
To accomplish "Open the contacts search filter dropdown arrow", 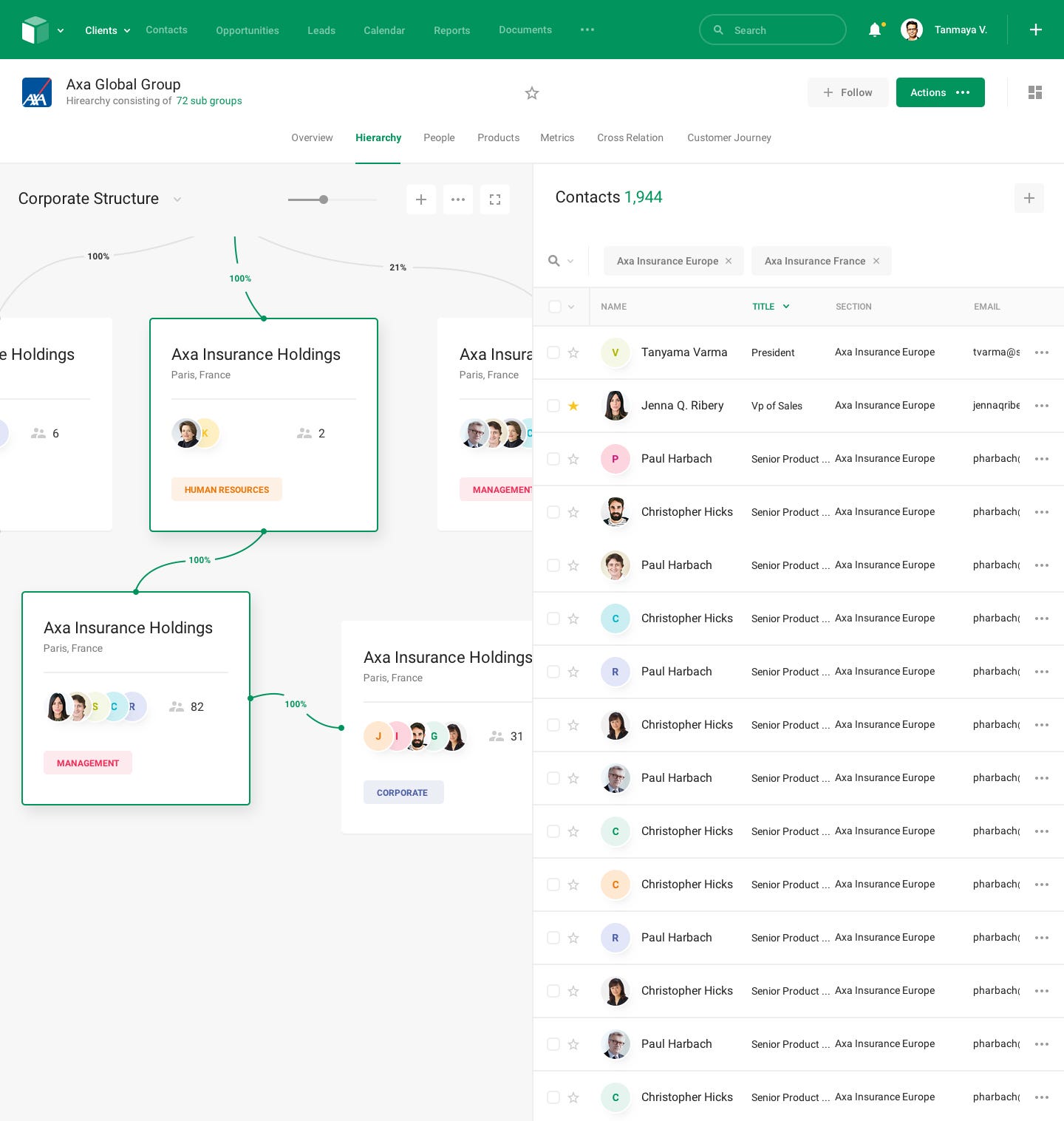I will pyautogui.click(x=570, y=261).
